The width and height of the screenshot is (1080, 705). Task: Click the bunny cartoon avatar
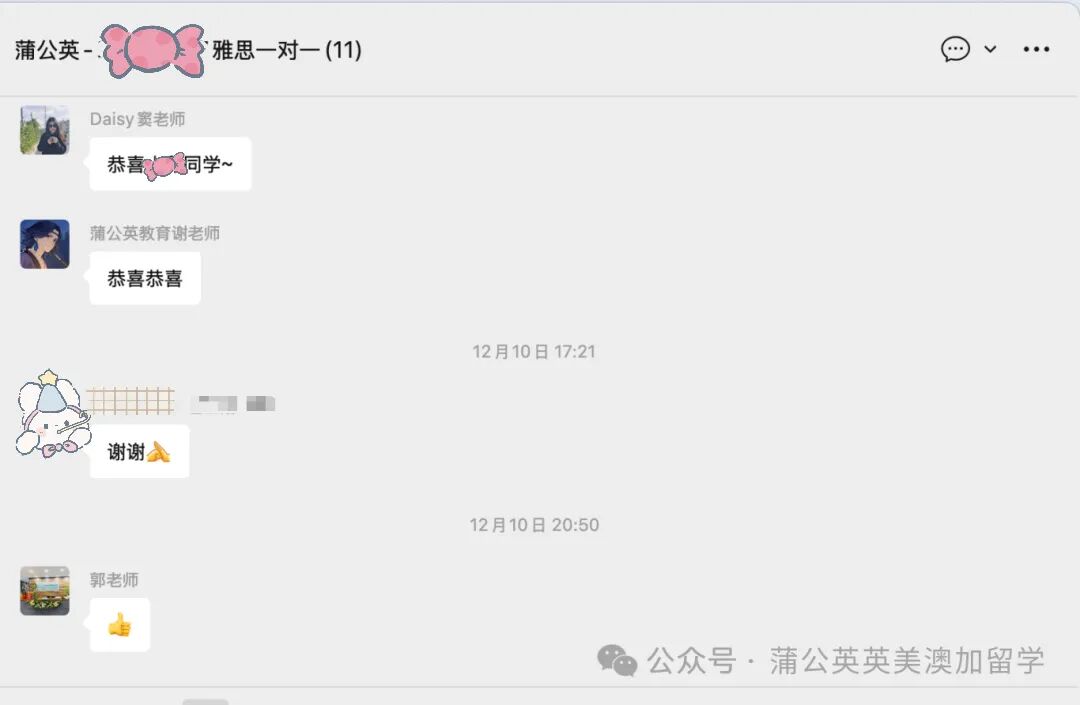53,414
